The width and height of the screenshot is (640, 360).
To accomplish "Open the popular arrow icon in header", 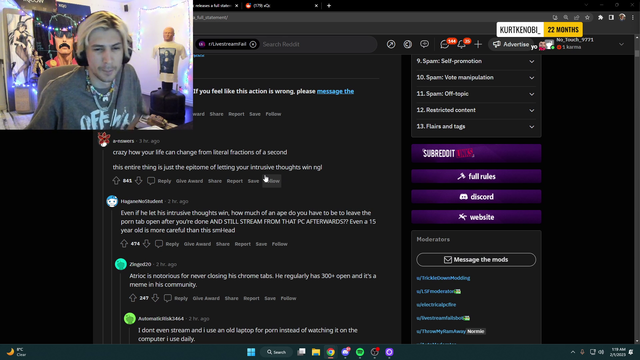I will click(391, 44).
